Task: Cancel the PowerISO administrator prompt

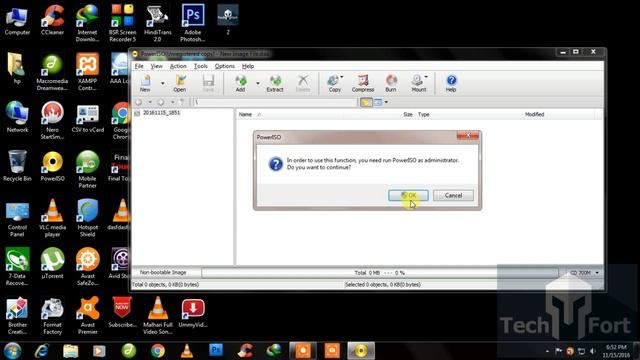Action: coord(453,196)
